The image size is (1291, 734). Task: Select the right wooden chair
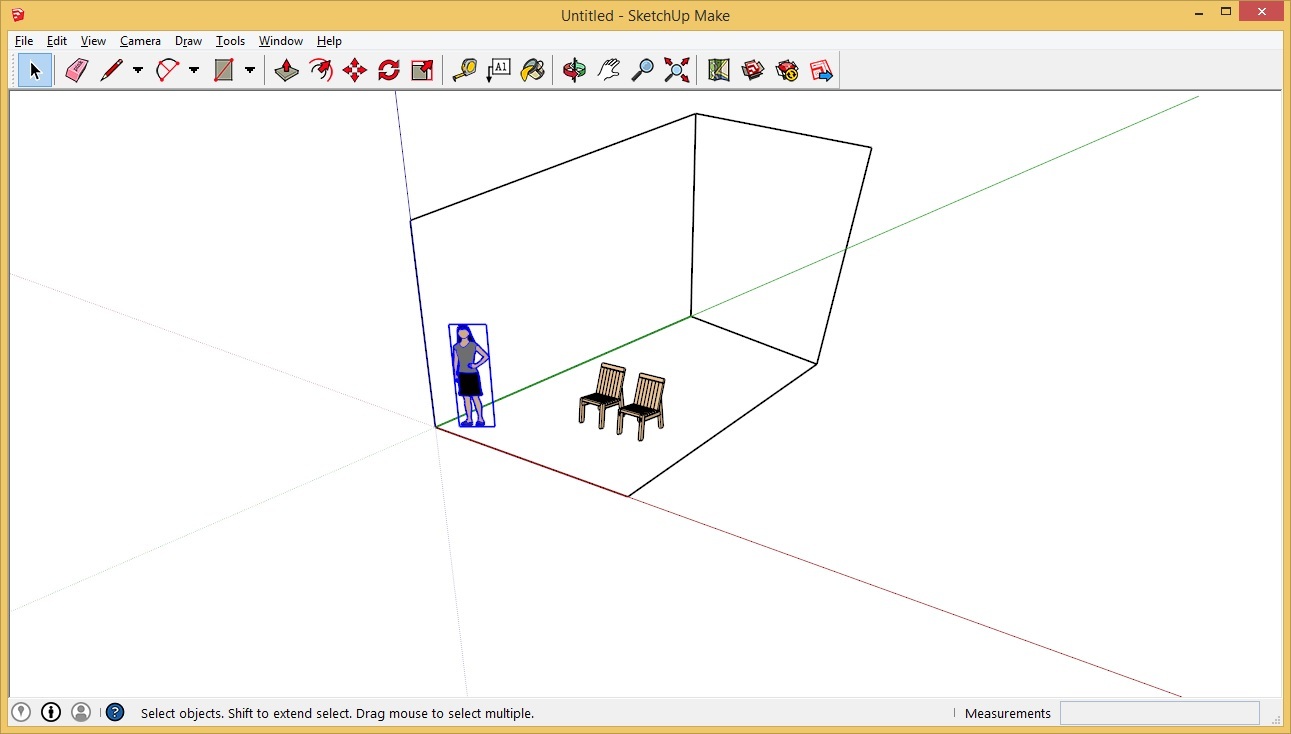[641, 407]
